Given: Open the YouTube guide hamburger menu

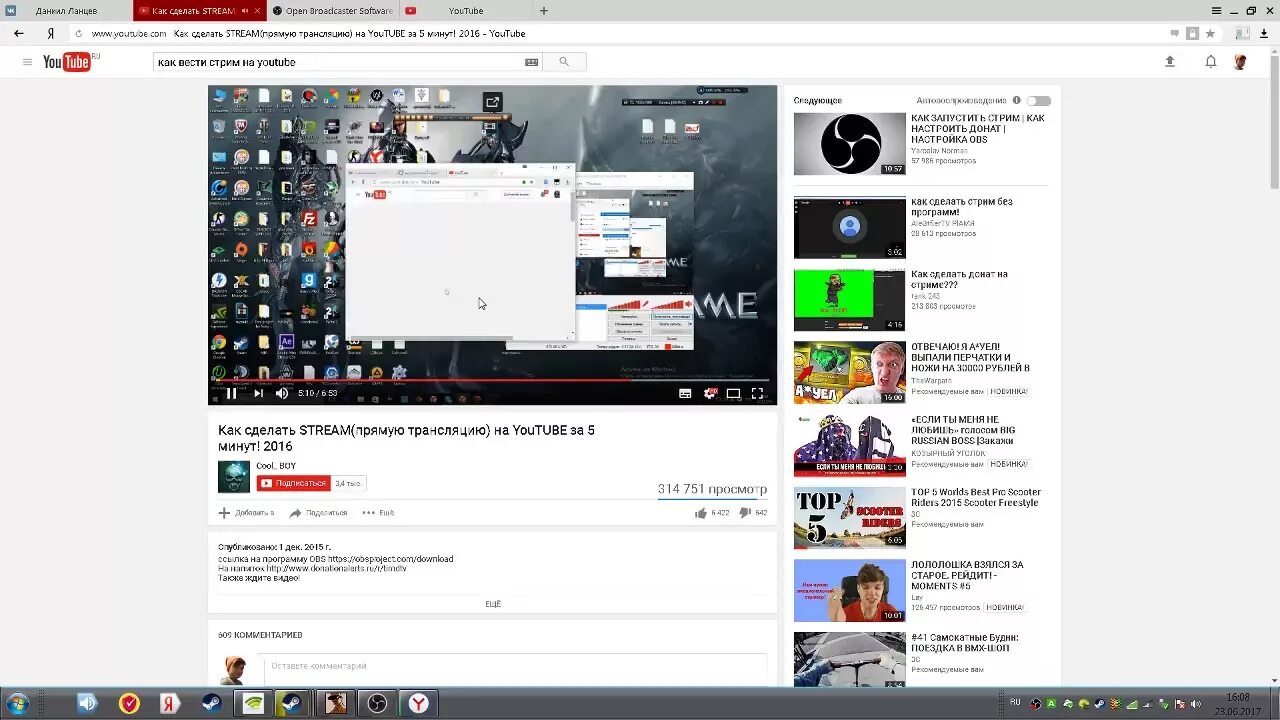Looking at the screenshot, I should click(27, 62).
